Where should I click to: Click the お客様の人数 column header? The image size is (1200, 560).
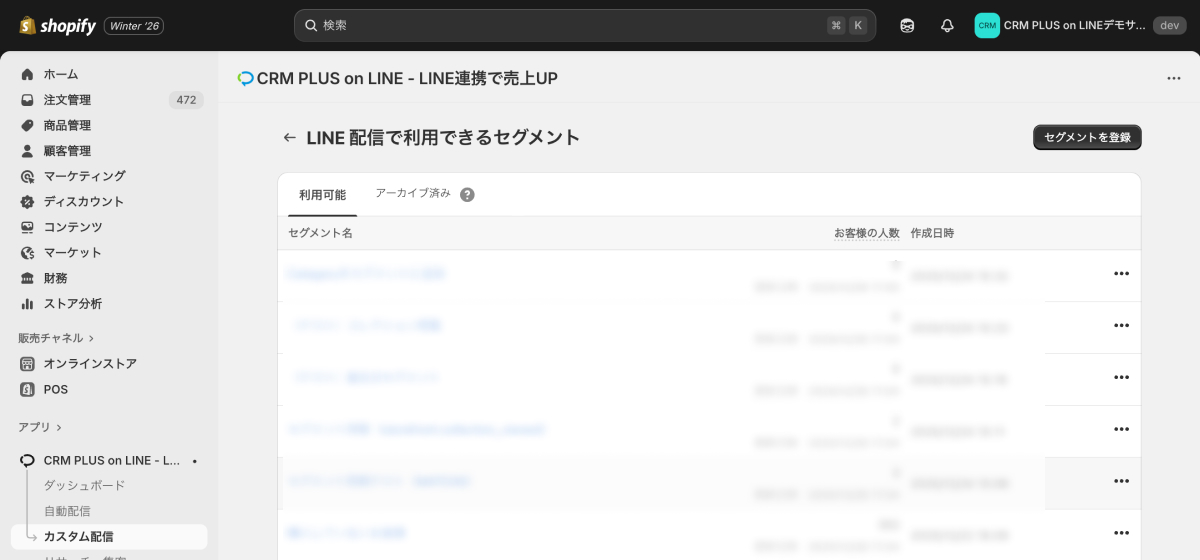tap(867, 233)
